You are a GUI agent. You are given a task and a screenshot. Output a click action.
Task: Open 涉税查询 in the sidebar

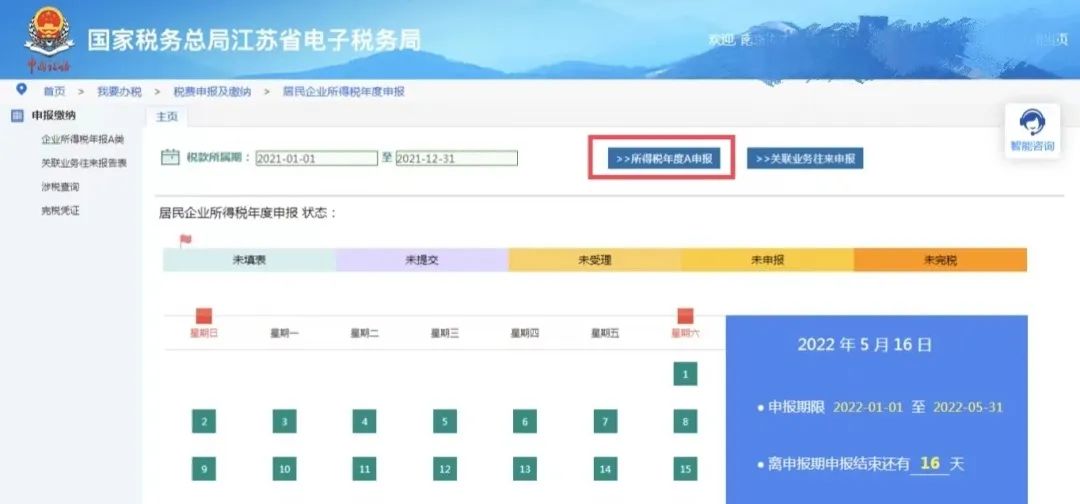pyautogui.click(x=61, y=187)
